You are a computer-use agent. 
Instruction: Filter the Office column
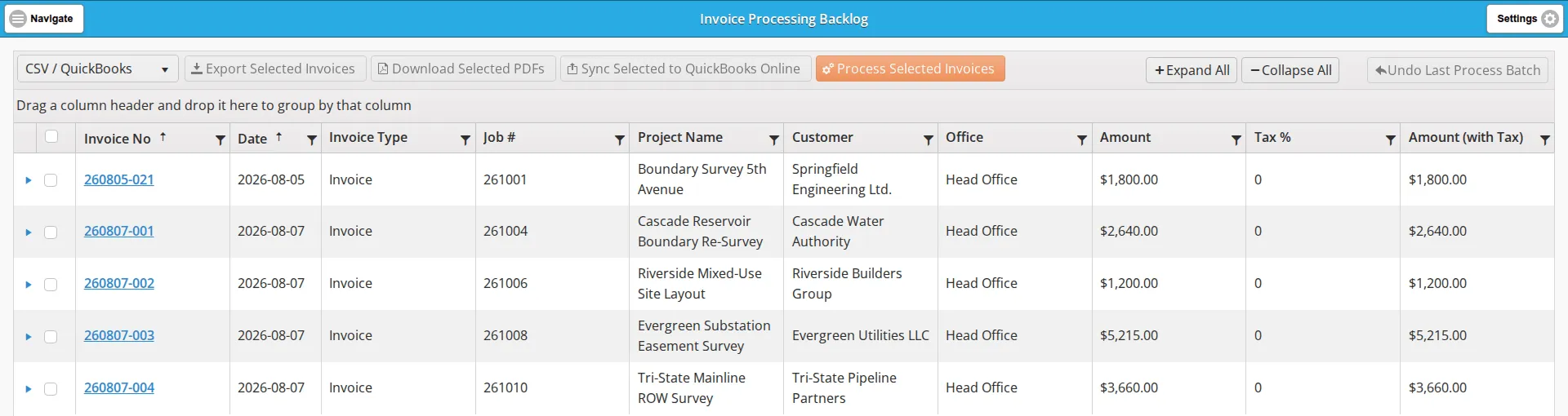pos(1082,139)
